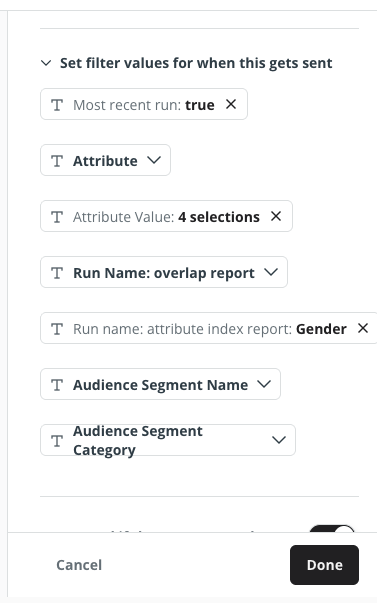The image size is (377, 603).
Task: Click the 'Set filter values for when this gets sent' heading
Action: pyautogui.click(x=196, y=63)
